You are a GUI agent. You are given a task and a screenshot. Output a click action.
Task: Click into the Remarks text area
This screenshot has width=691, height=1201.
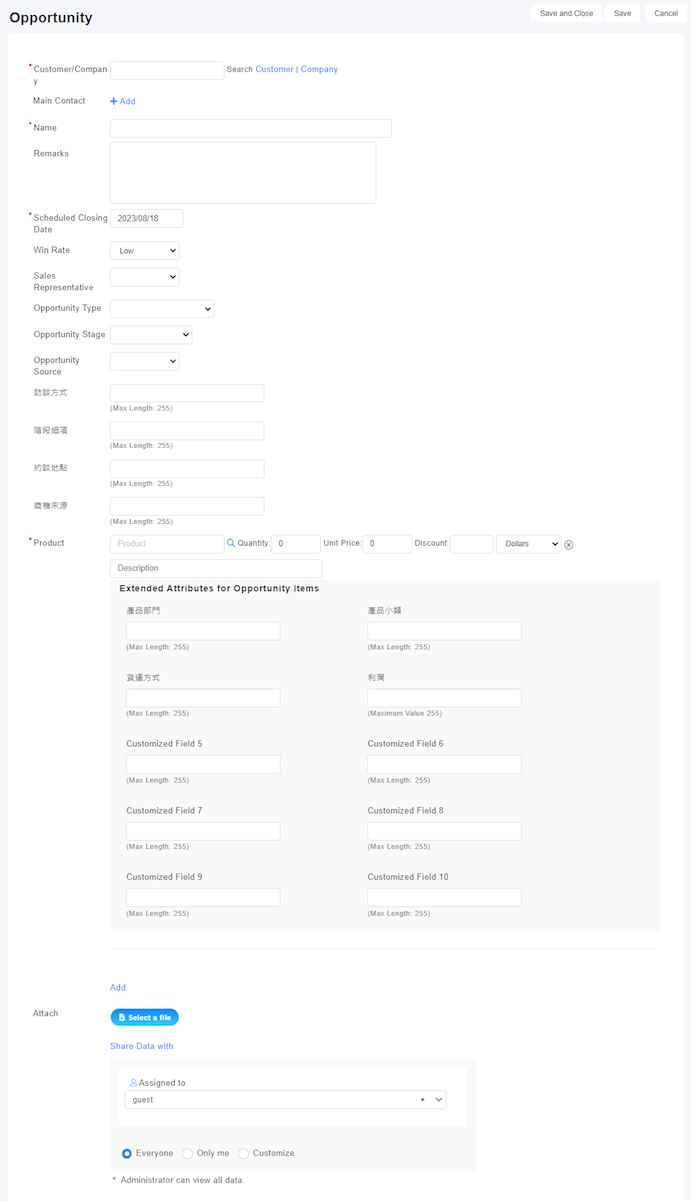coord(243,173)
